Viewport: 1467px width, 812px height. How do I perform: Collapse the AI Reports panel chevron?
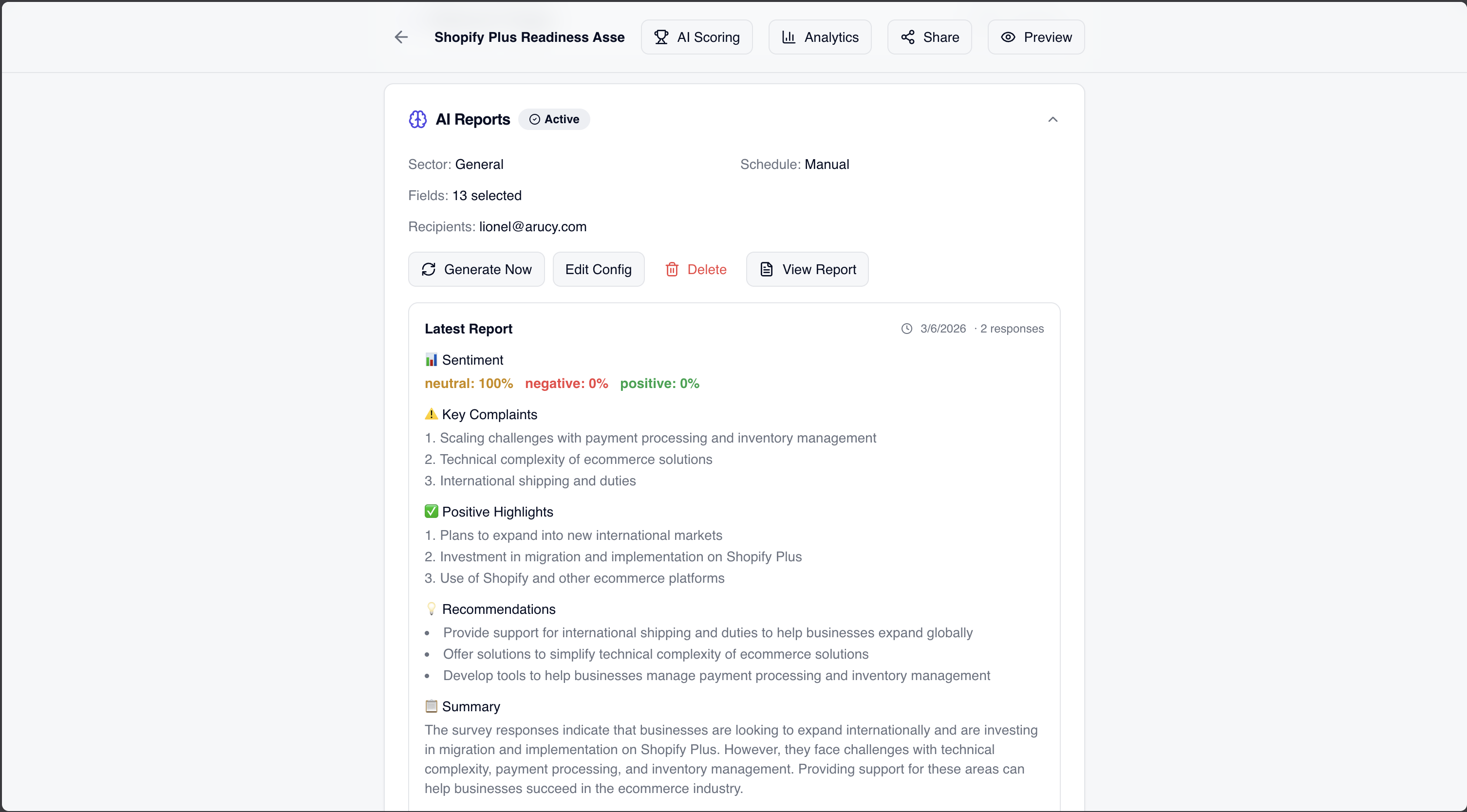pos(1053,119)
